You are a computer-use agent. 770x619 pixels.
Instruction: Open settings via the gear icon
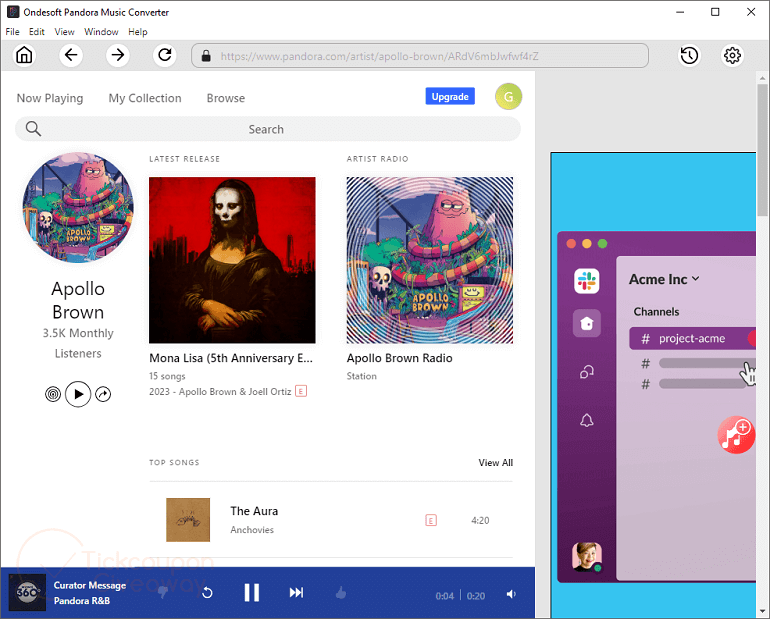(732, 55)
